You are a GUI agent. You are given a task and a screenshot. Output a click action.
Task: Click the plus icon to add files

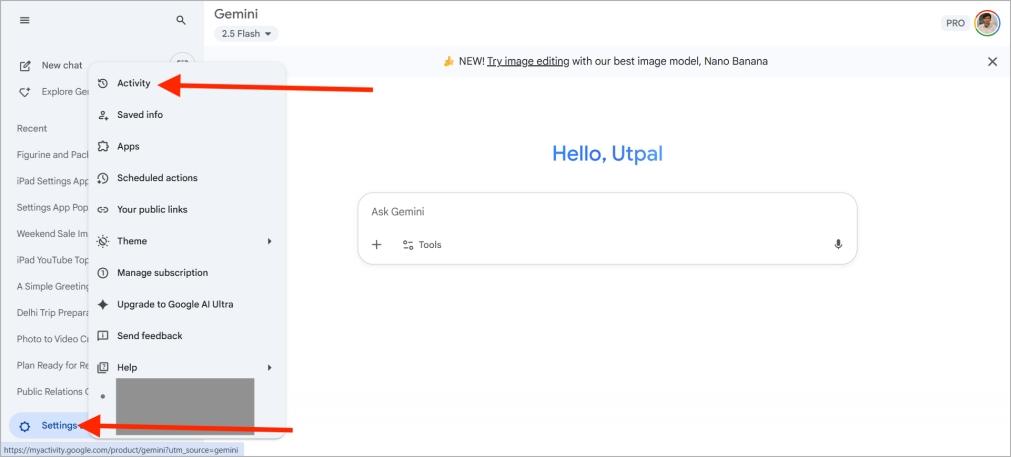coord(377,245)
